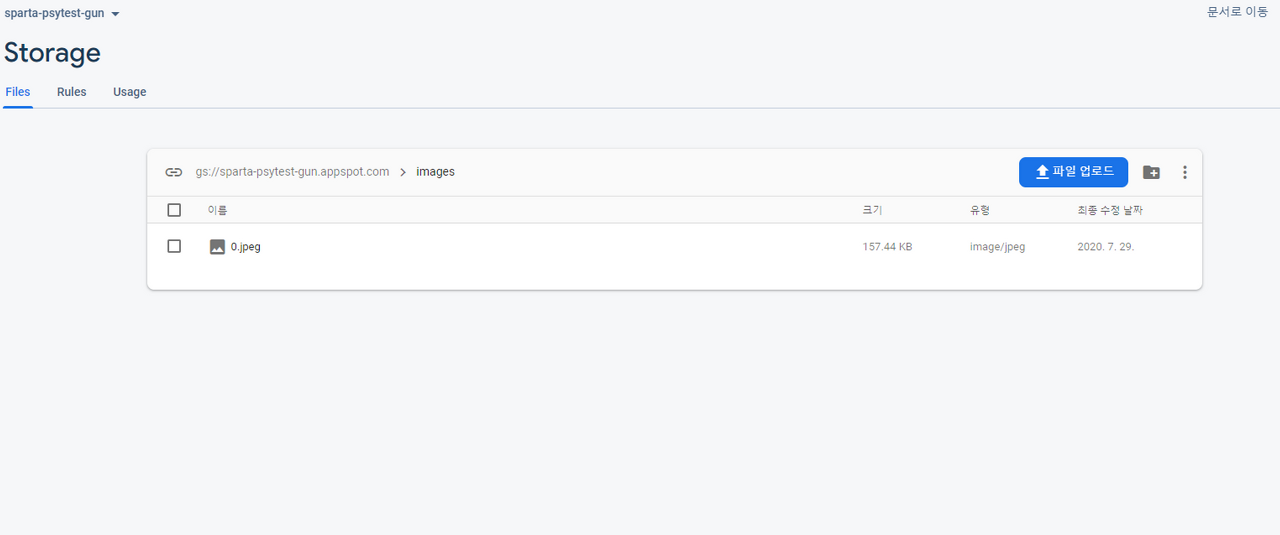Sort by the 크기 column header

click(872, 210)
